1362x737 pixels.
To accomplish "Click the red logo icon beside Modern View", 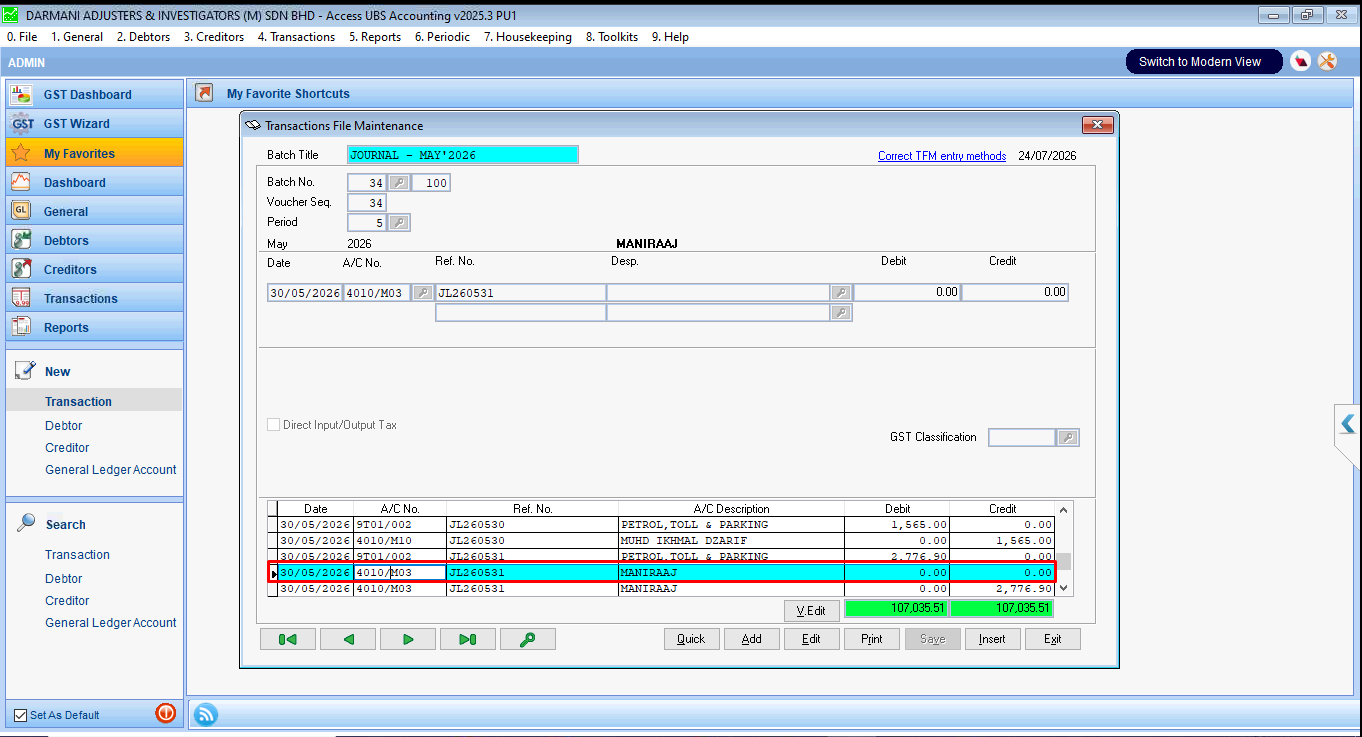I will click(1300, 62).
